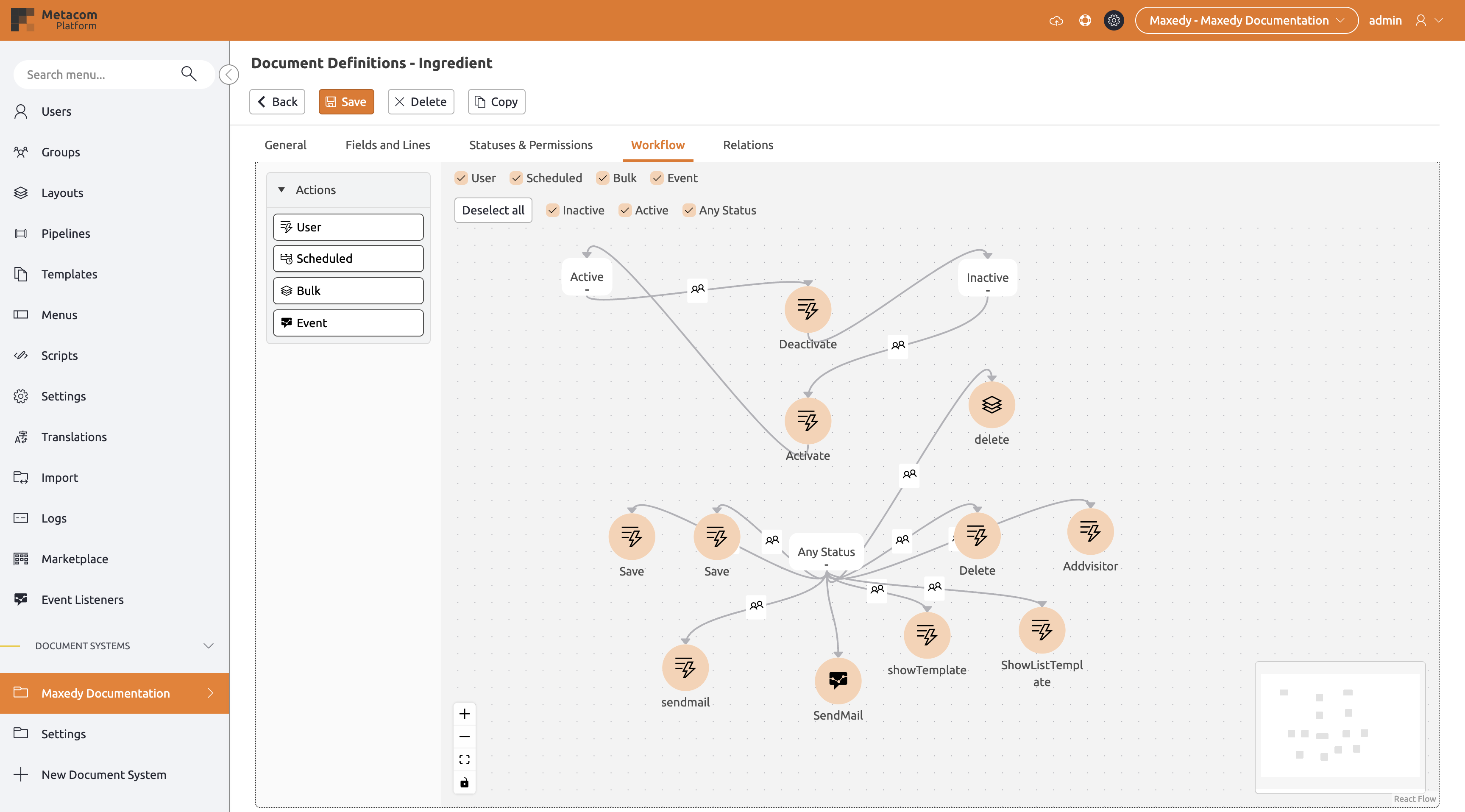The width and height of the screenshot is (1465, 812).
Task: Copy the Ingredient document definition
Action: click(496, 102)
